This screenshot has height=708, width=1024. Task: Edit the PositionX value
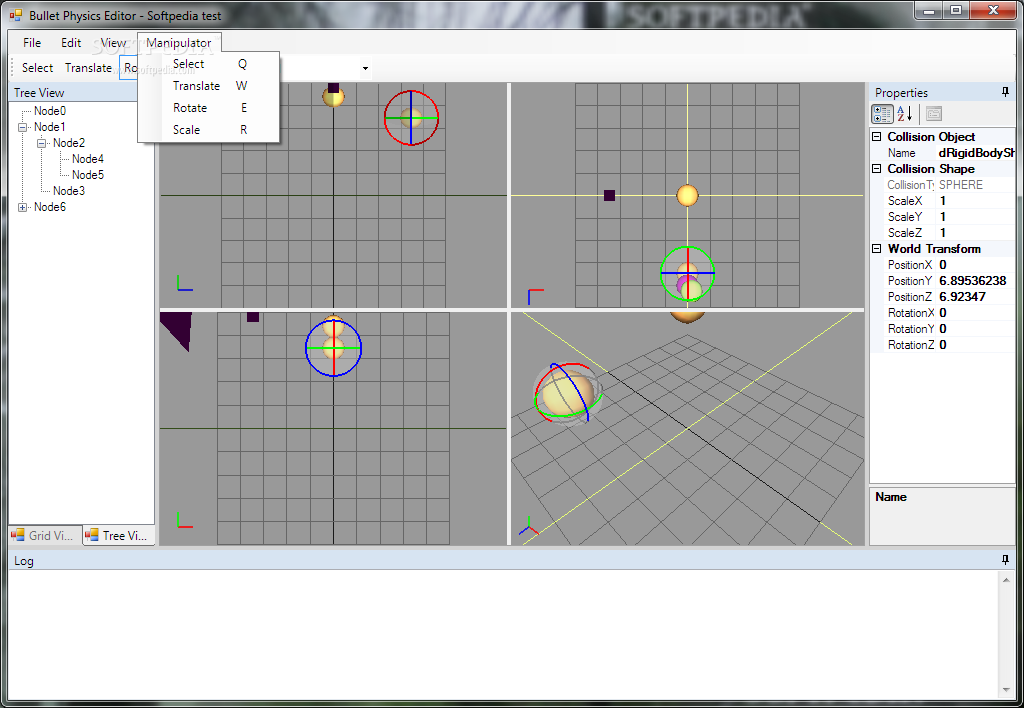pos(976,265)
